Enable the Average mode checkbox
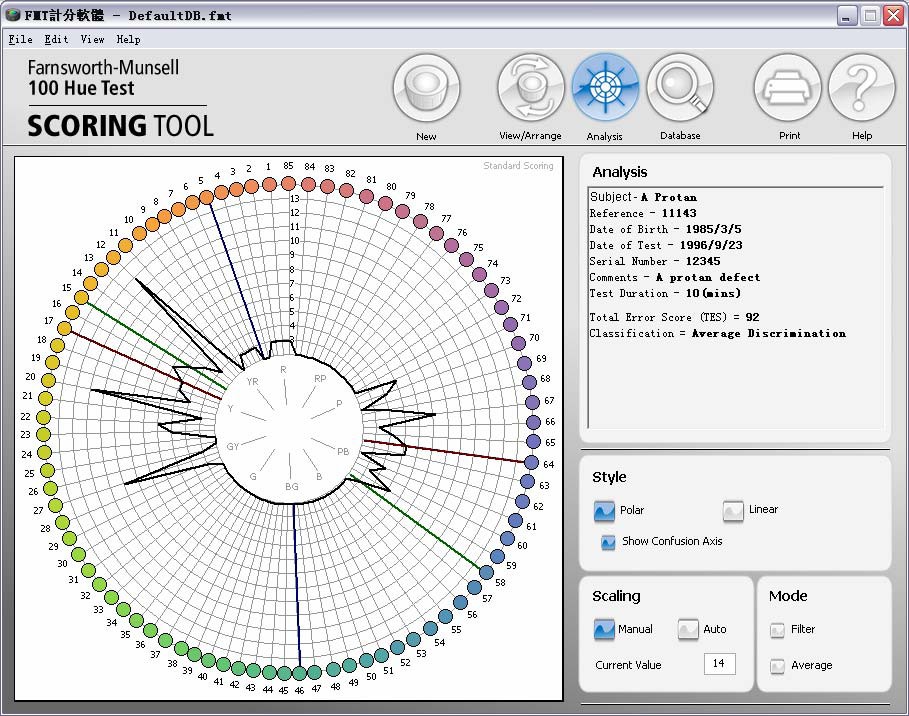This screenshot has width=909, height=716. coord(777,666)
